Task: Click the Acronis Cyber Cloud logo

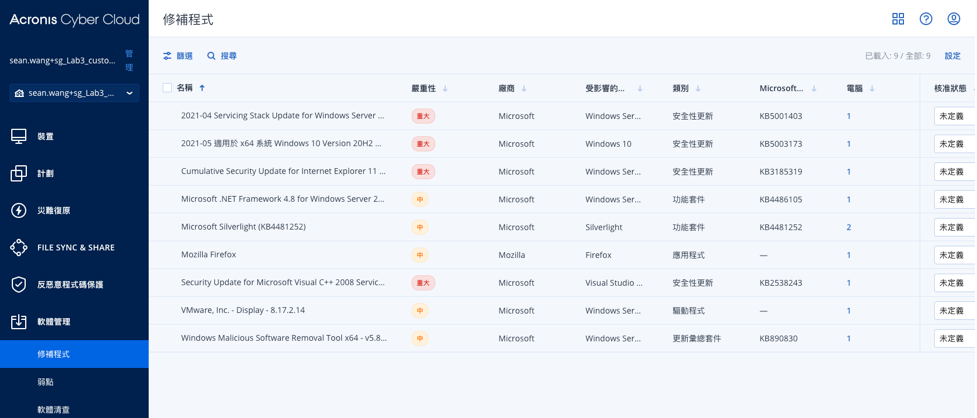Action: coord(74,20)
